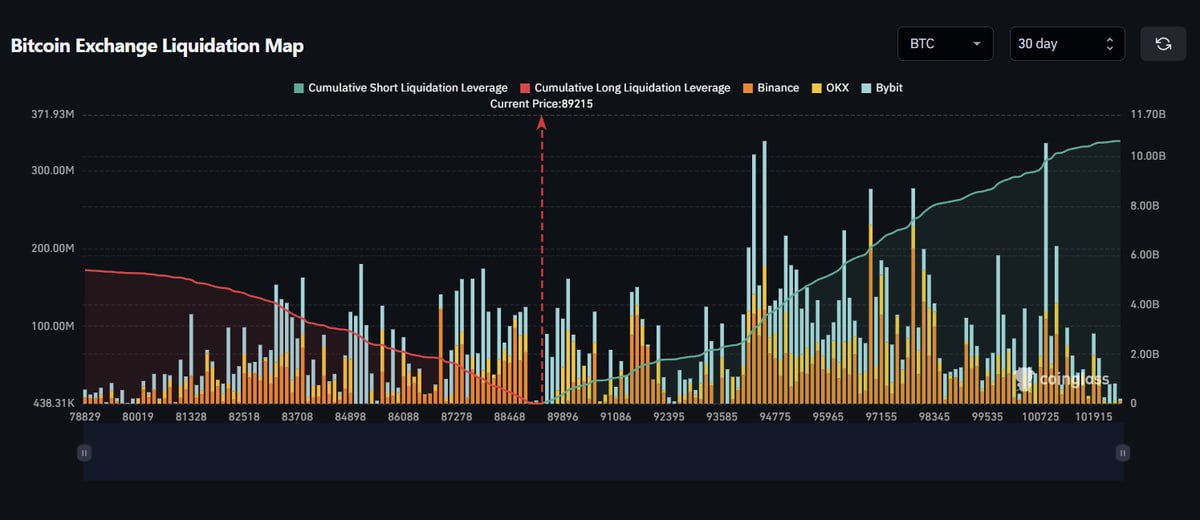The height and width of the screenshot is (520, 1200).
Task: Click the red long leverage legend swatch
Action: [x=525, y=88]
